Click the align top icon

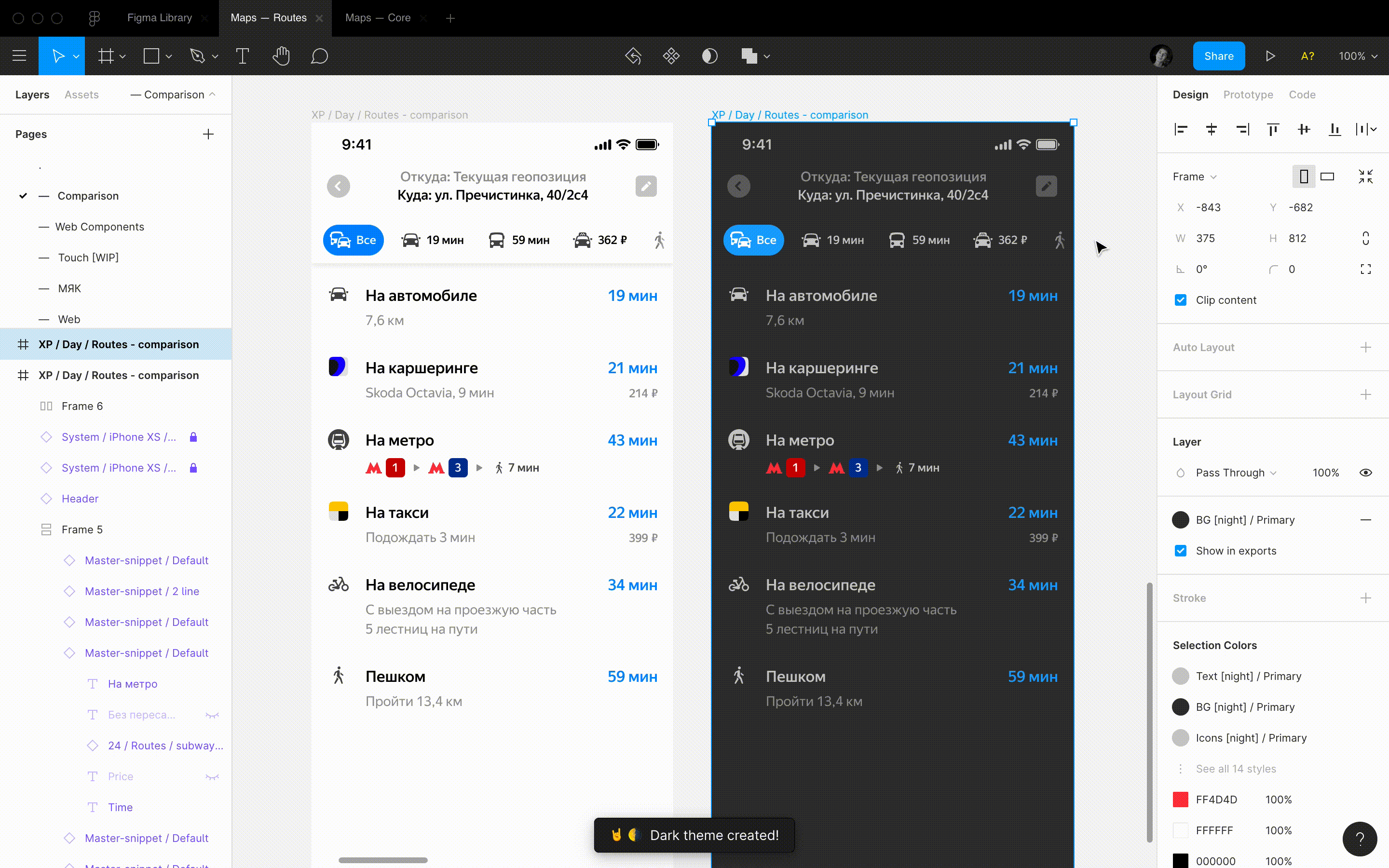[1272, 129]
